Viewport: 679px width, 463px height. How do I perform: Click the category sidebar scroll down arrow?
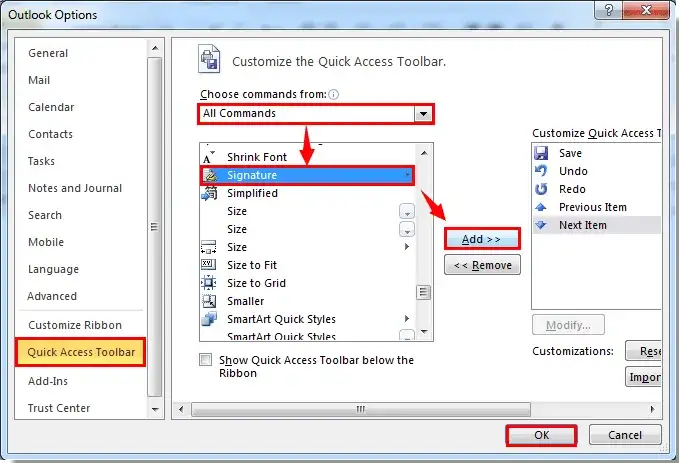(155, 409)
